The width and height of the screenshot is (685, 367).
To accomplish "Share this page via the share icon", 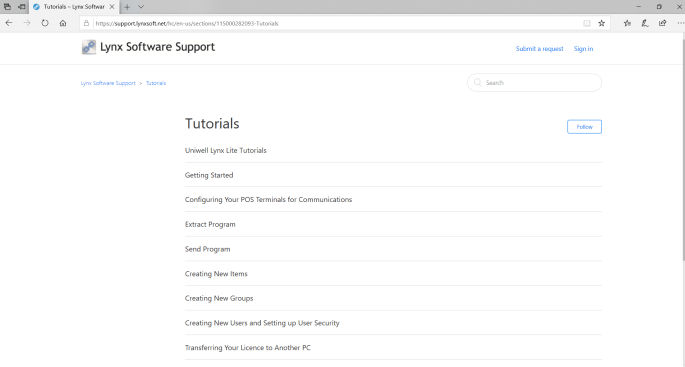I will (663, 23).
